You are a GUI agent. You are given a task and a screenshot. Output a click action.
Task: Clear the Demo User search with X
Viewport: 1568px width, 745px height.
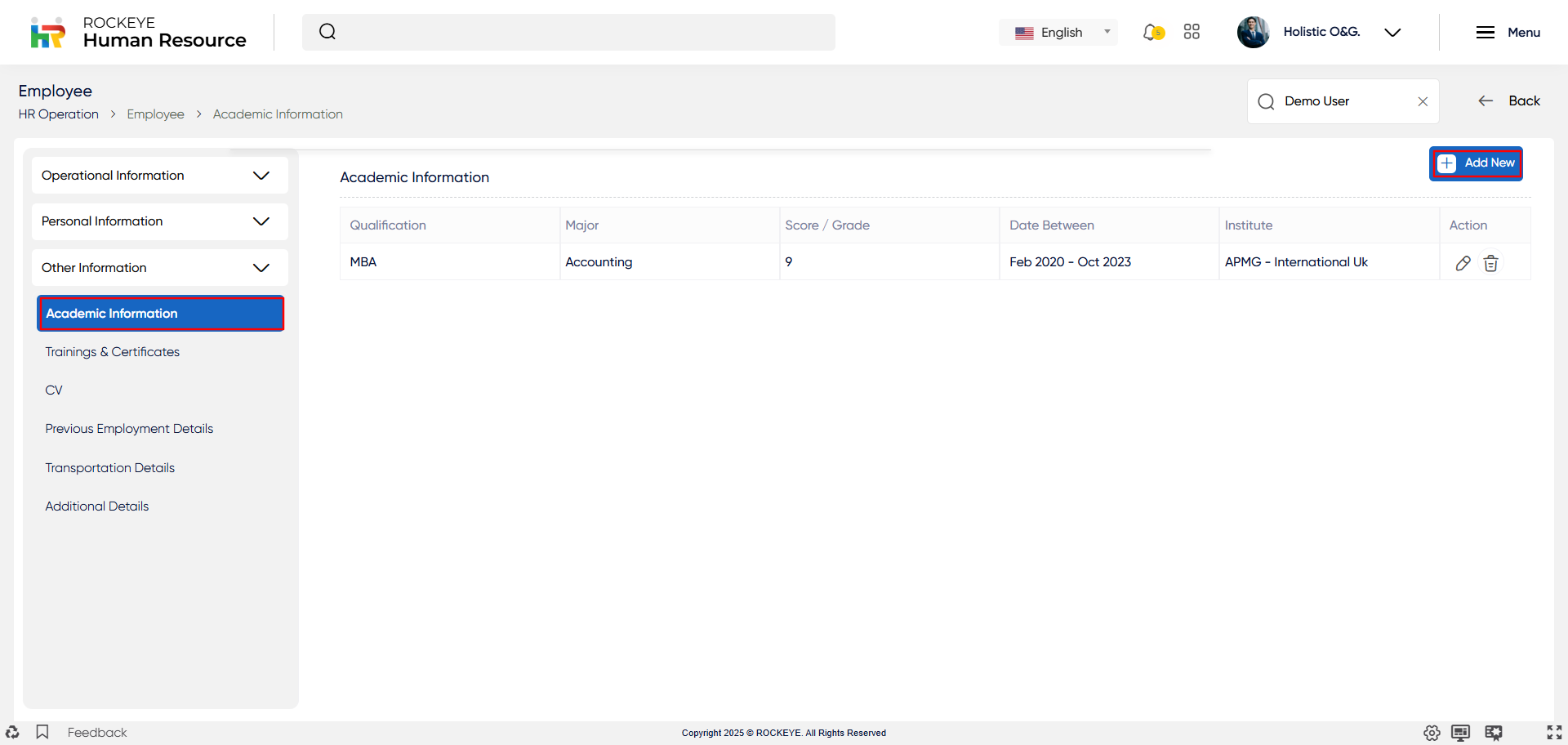click(x=1423, y=101)
